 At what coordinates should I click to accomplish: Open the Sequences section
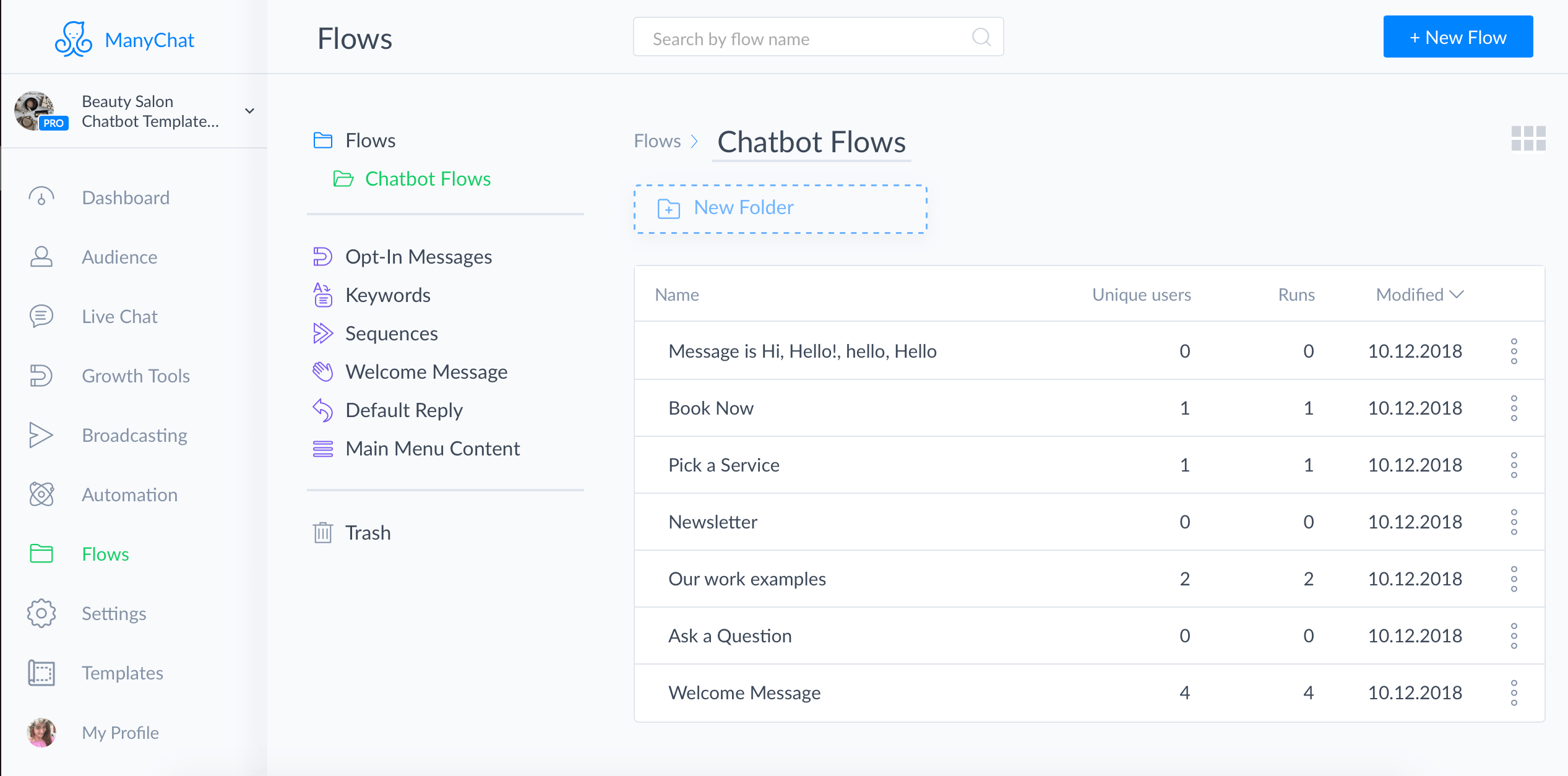click(x=391, y=333)
